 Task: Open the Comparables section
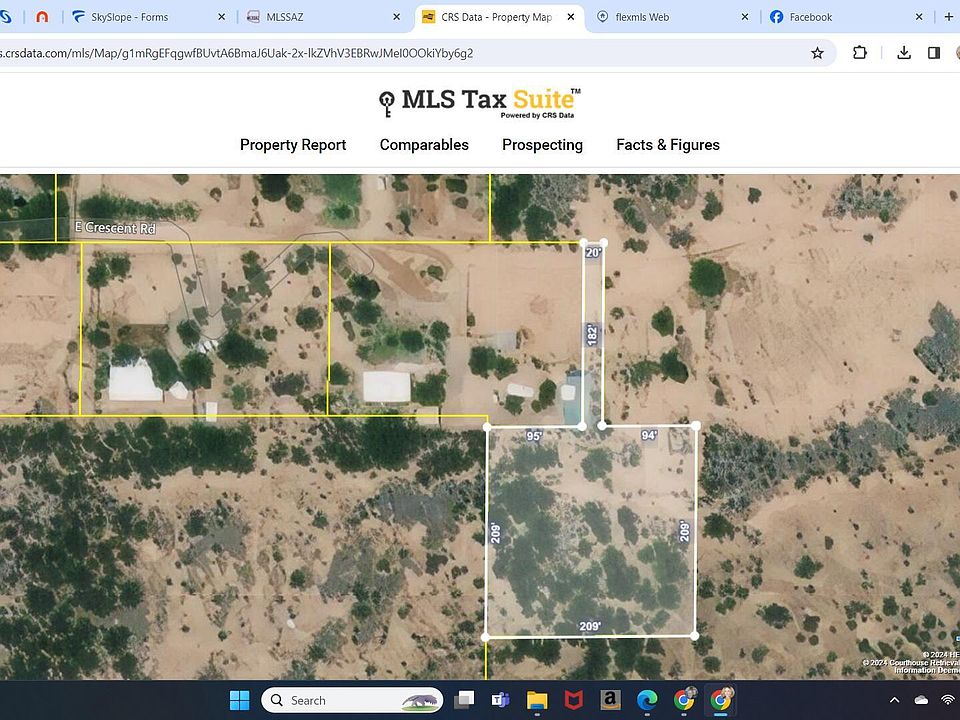pos(424,145)
